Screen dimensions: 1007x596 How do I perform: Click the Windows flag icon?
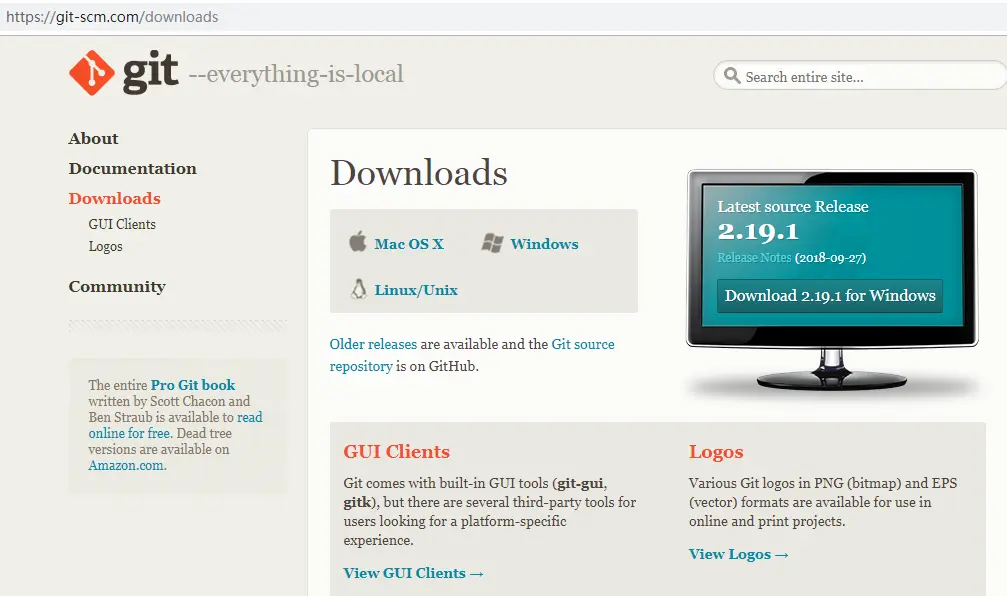click(x=493, y=243)
